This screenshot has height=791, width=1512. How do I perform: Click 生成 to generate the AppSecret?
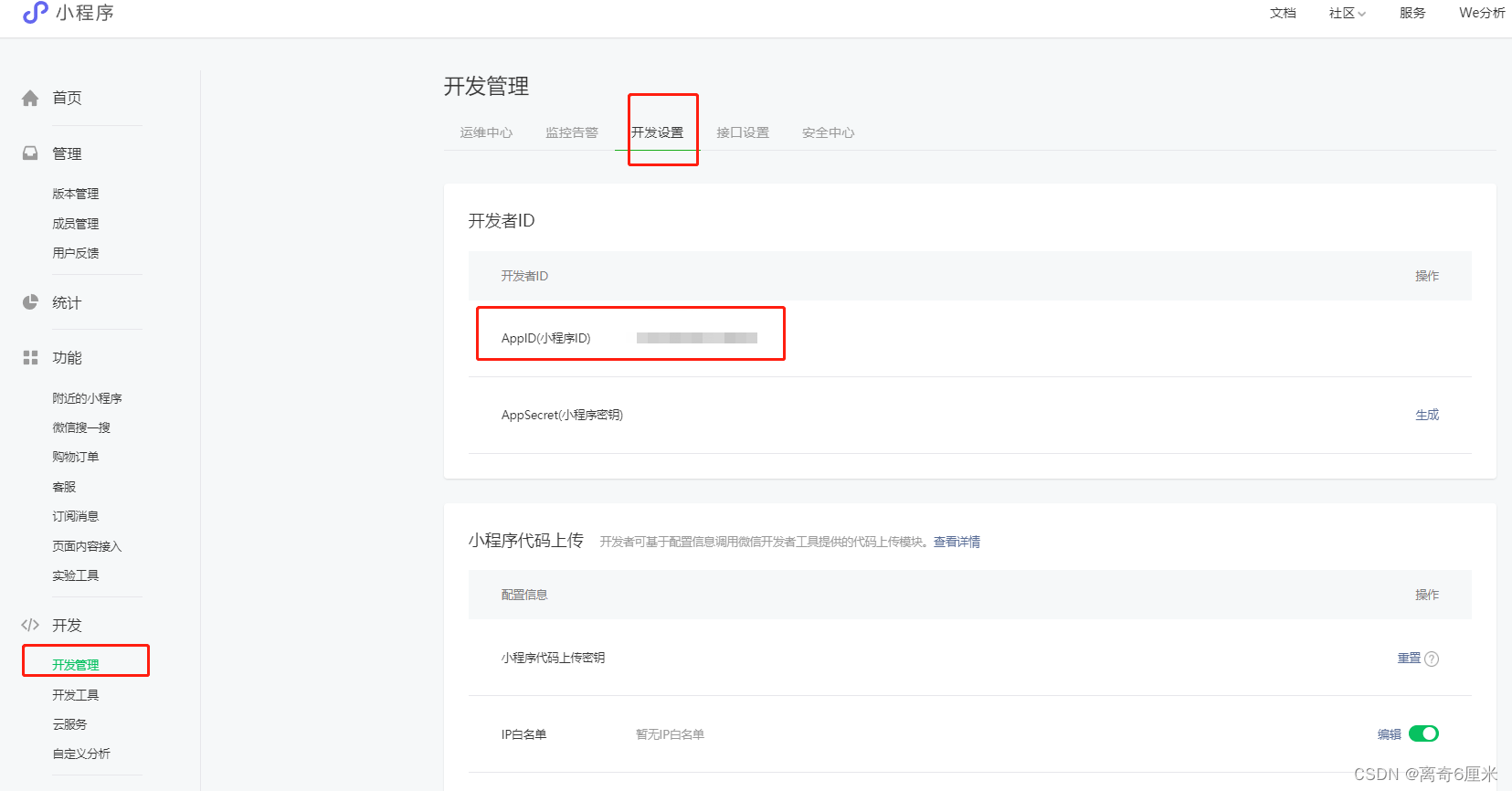pos(1427,415)
